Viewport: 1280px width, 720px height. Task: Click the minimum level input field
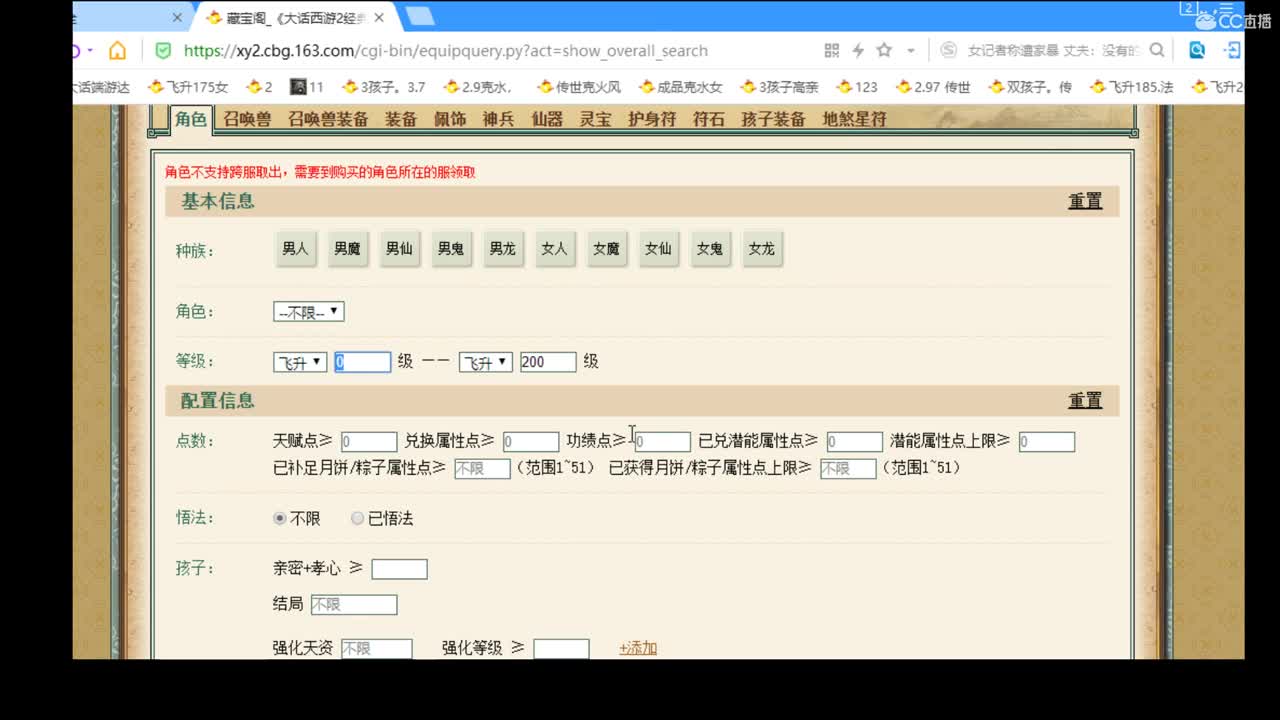[x=362, y=362]
